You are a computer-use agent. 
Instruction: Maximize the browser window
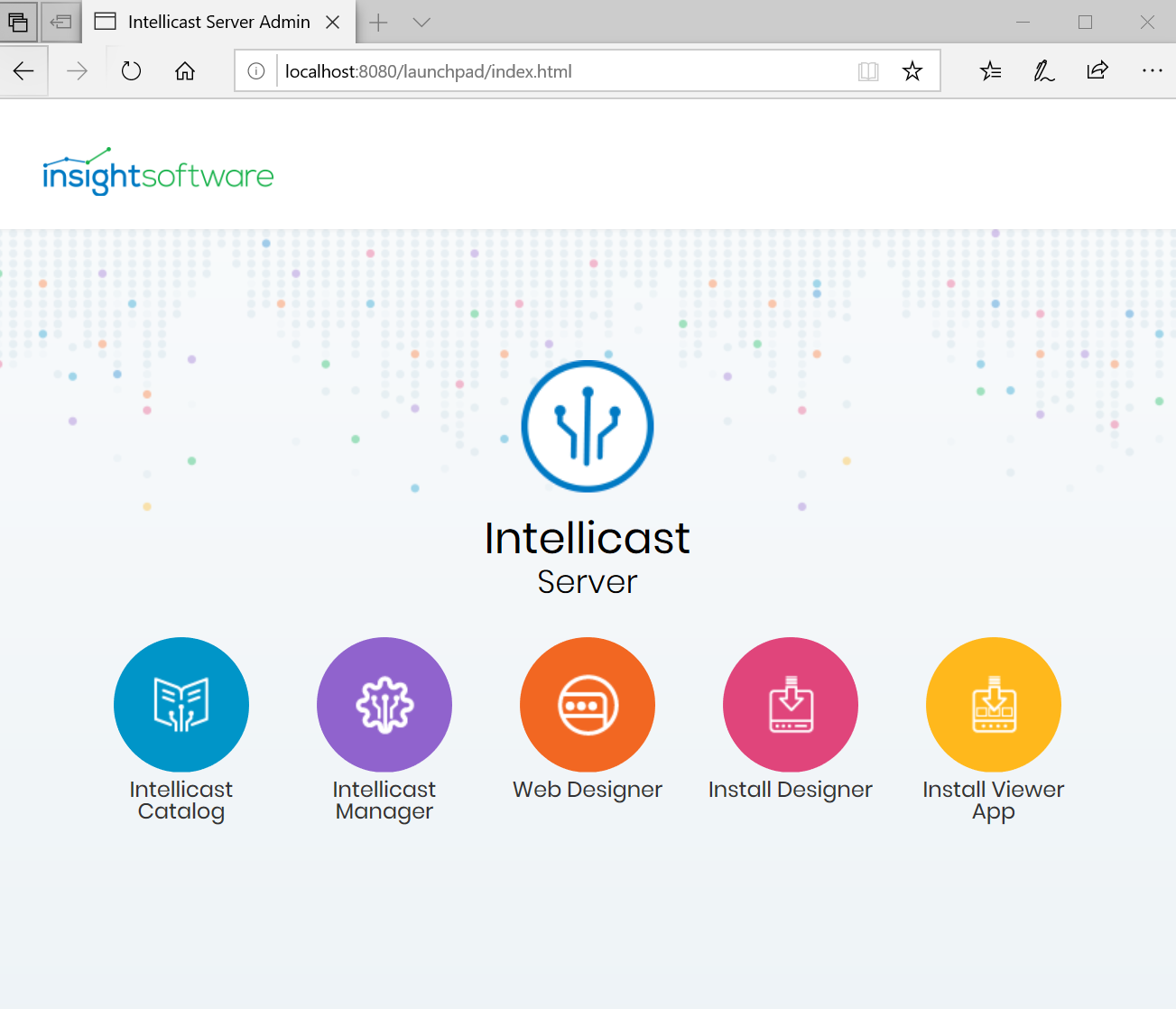pyautogui.click(x=1086, y=23)
